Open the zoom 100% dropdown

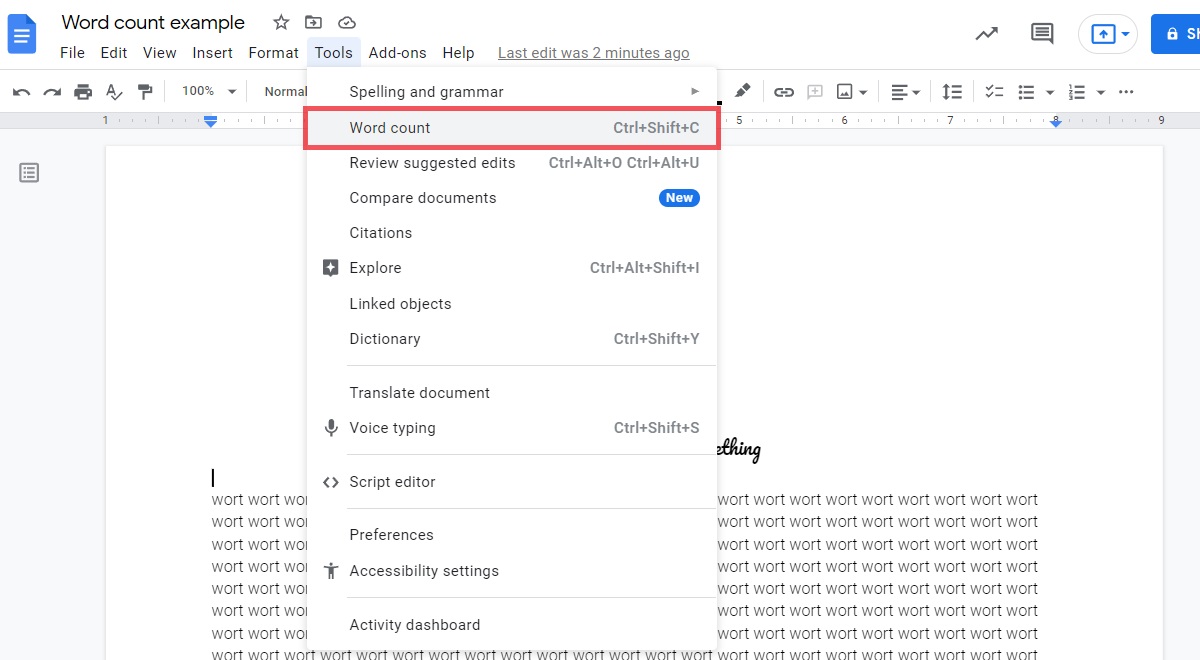pos(208,92)
